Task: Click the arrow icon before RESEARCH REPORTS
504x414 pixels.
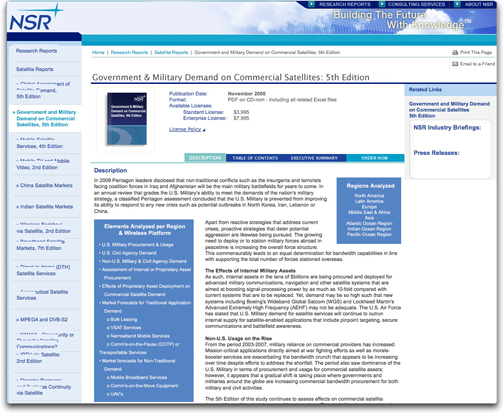Action: coord(311,4)
